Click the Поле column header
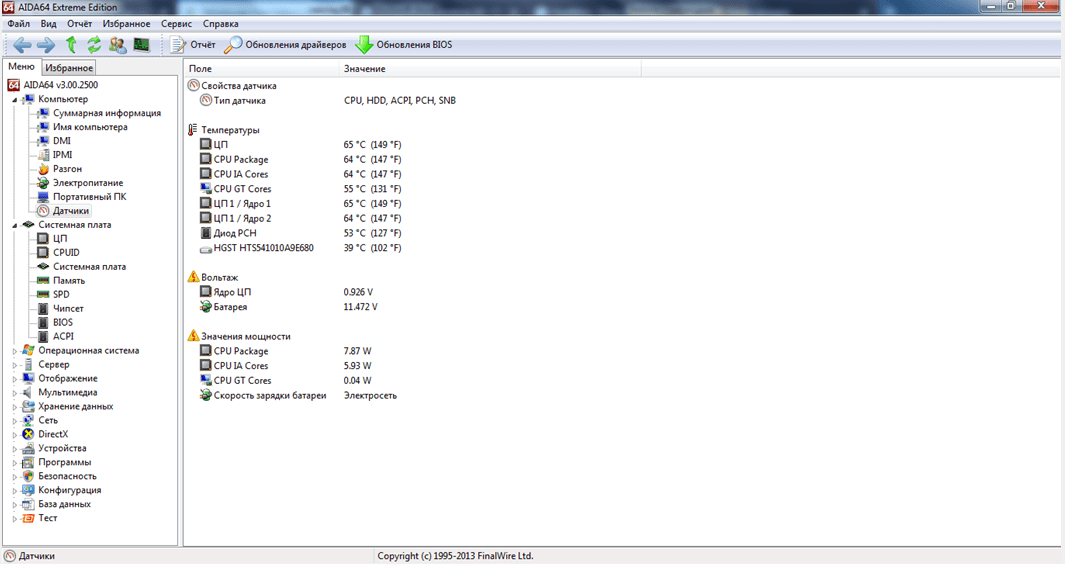The height and width of the screenshot is (564, 1065). (261, 69)
